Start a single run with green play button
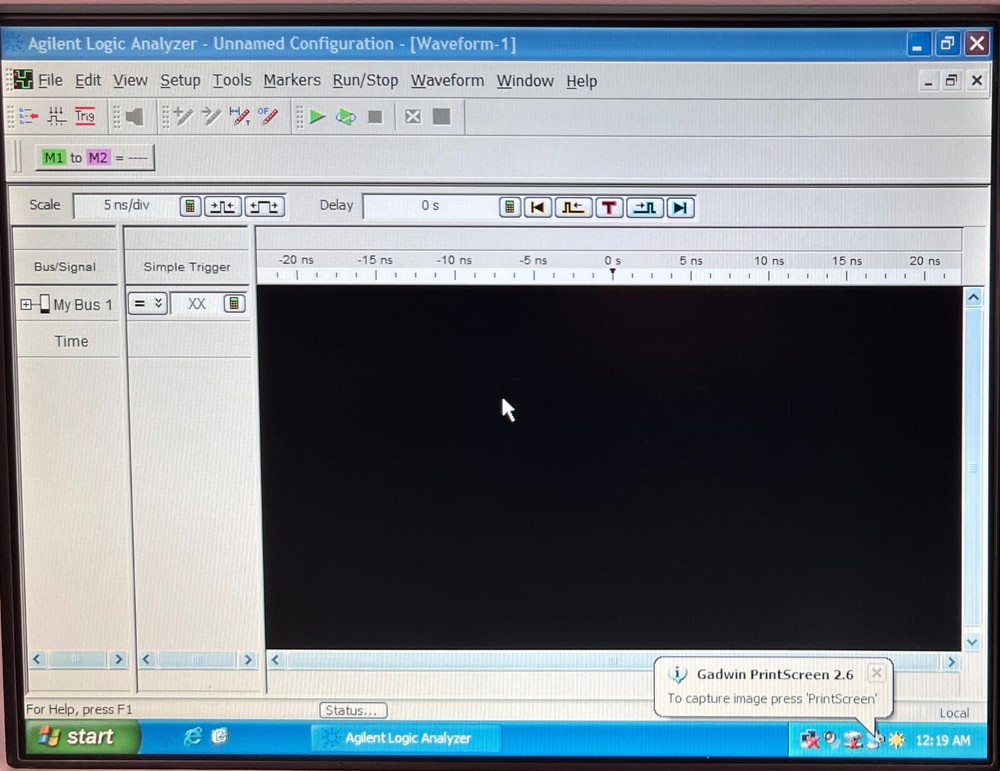 [x=317, y=117]
